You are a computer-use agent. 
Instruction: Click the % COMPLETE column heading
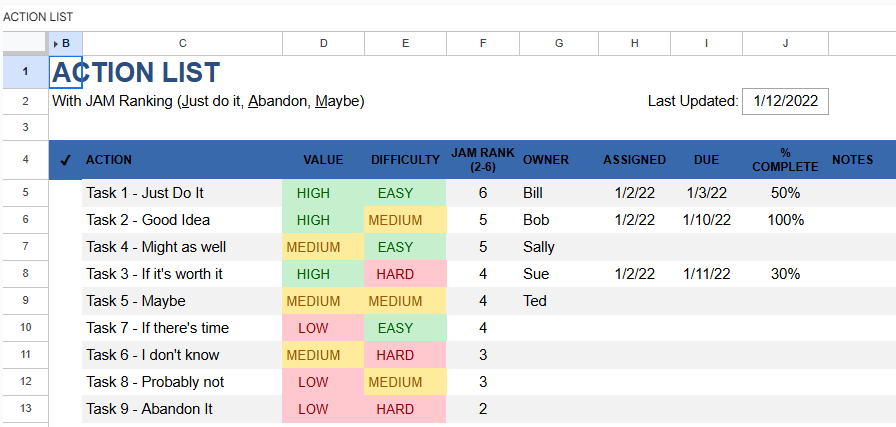point(785,160)
